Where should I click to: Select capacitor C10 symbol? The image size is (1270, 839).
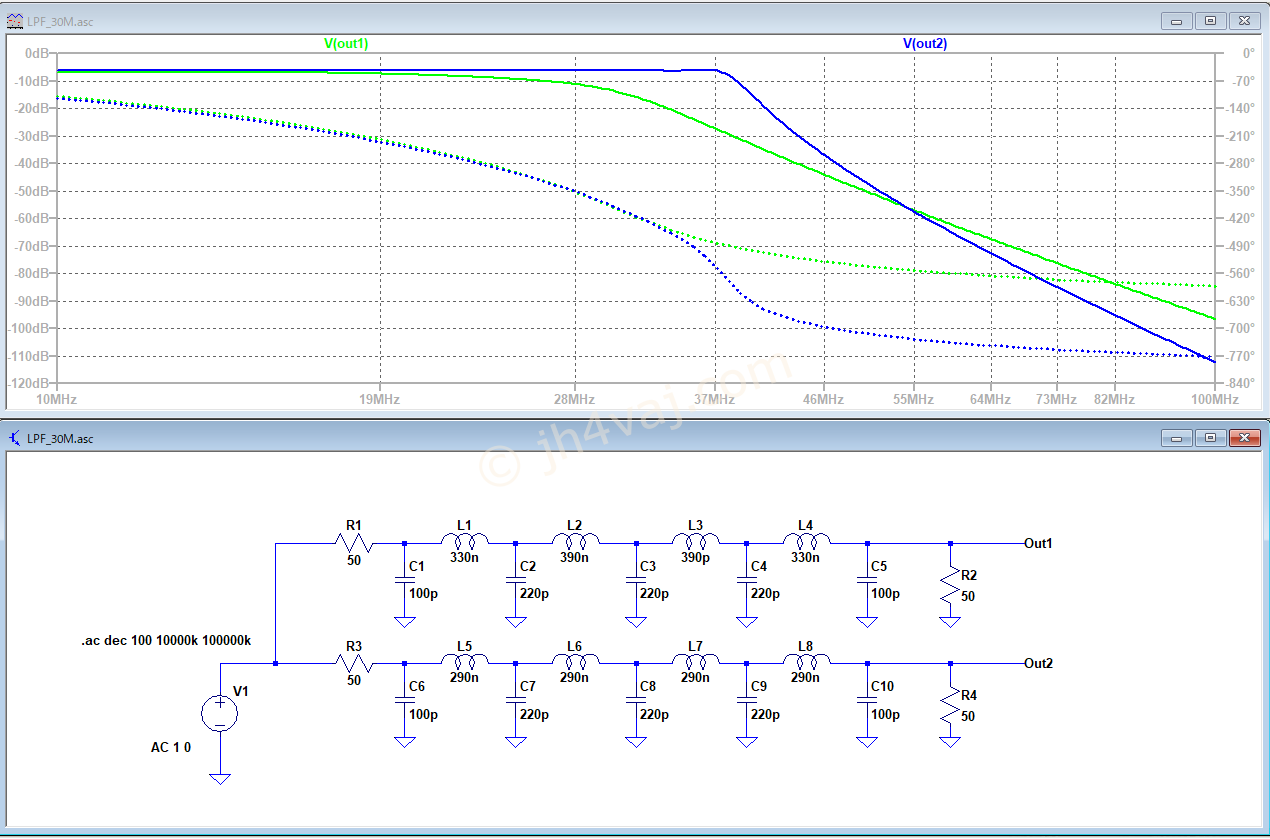(867, 701)
